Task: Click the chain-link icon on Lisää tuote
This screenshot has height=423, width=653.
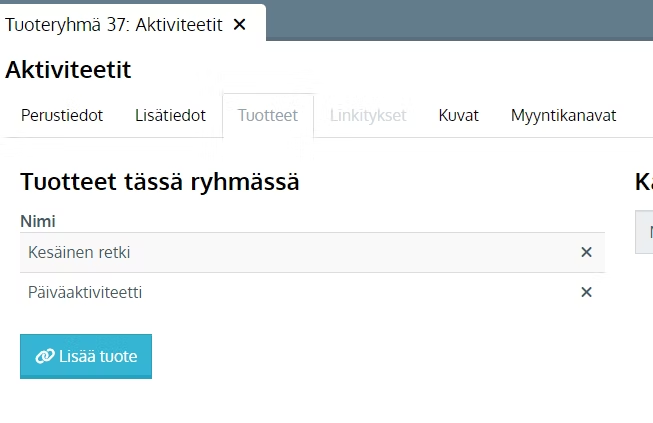Action: click(x=44, y=357)
